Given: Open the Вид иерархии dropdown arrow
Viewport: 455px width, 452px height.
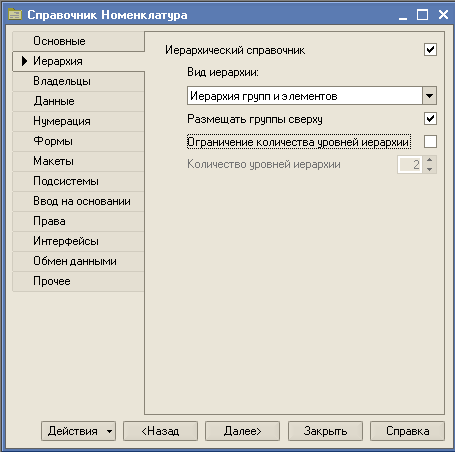Looking at the screenshot, I should pos(429,96).
